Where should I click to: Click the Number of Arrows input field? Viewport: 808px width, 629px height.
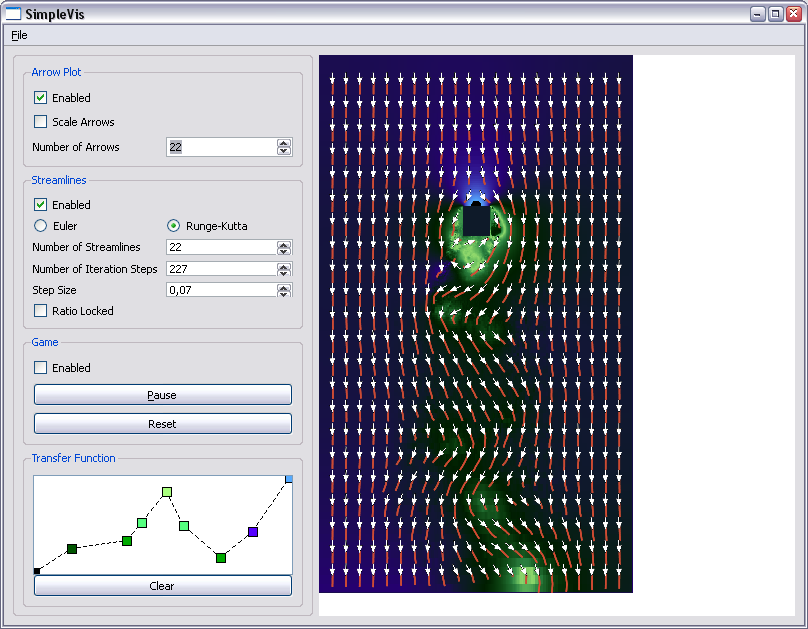pos(220,147)
